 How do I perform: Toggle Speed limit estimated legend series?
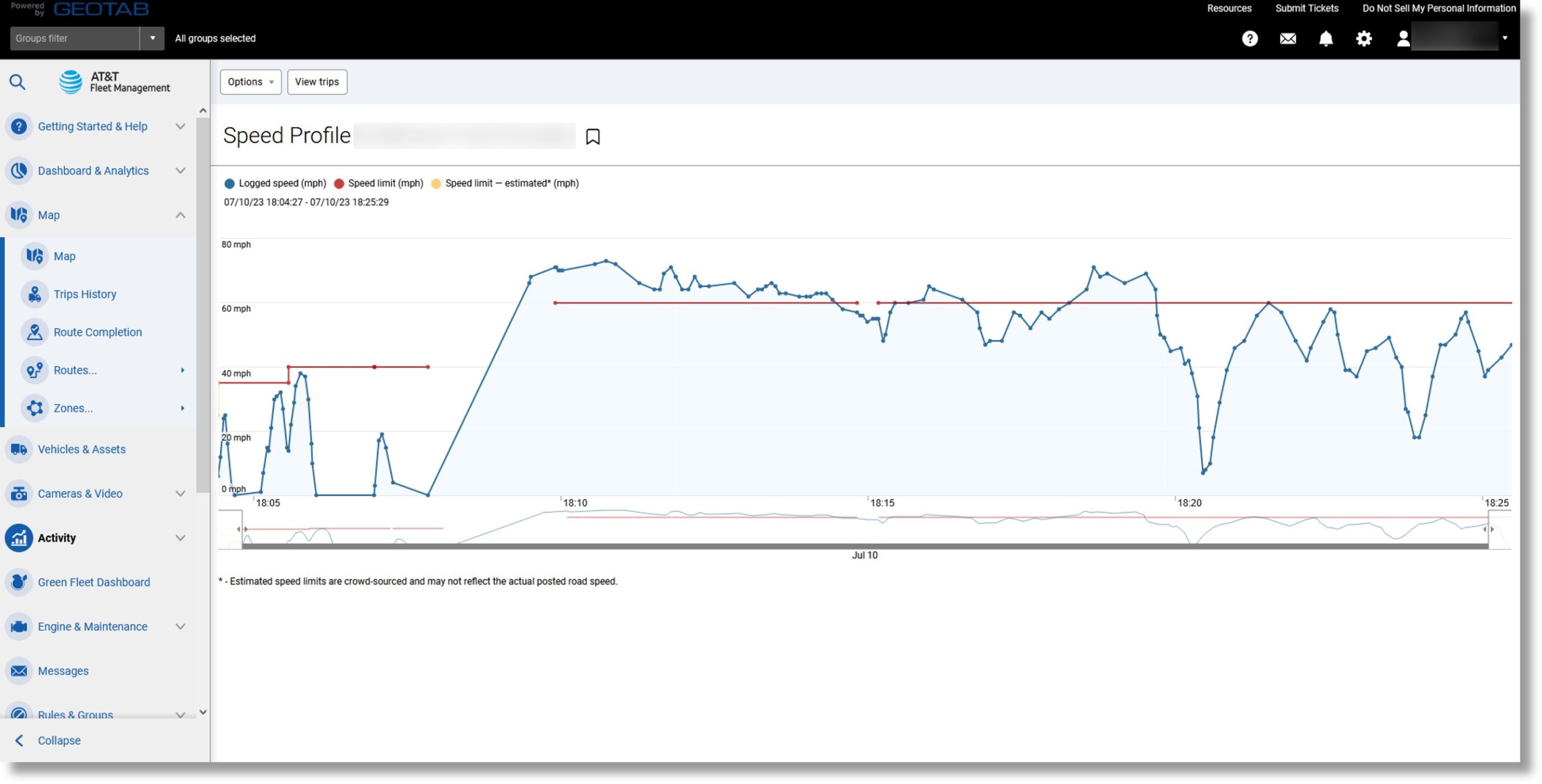(x=505, y=183)
